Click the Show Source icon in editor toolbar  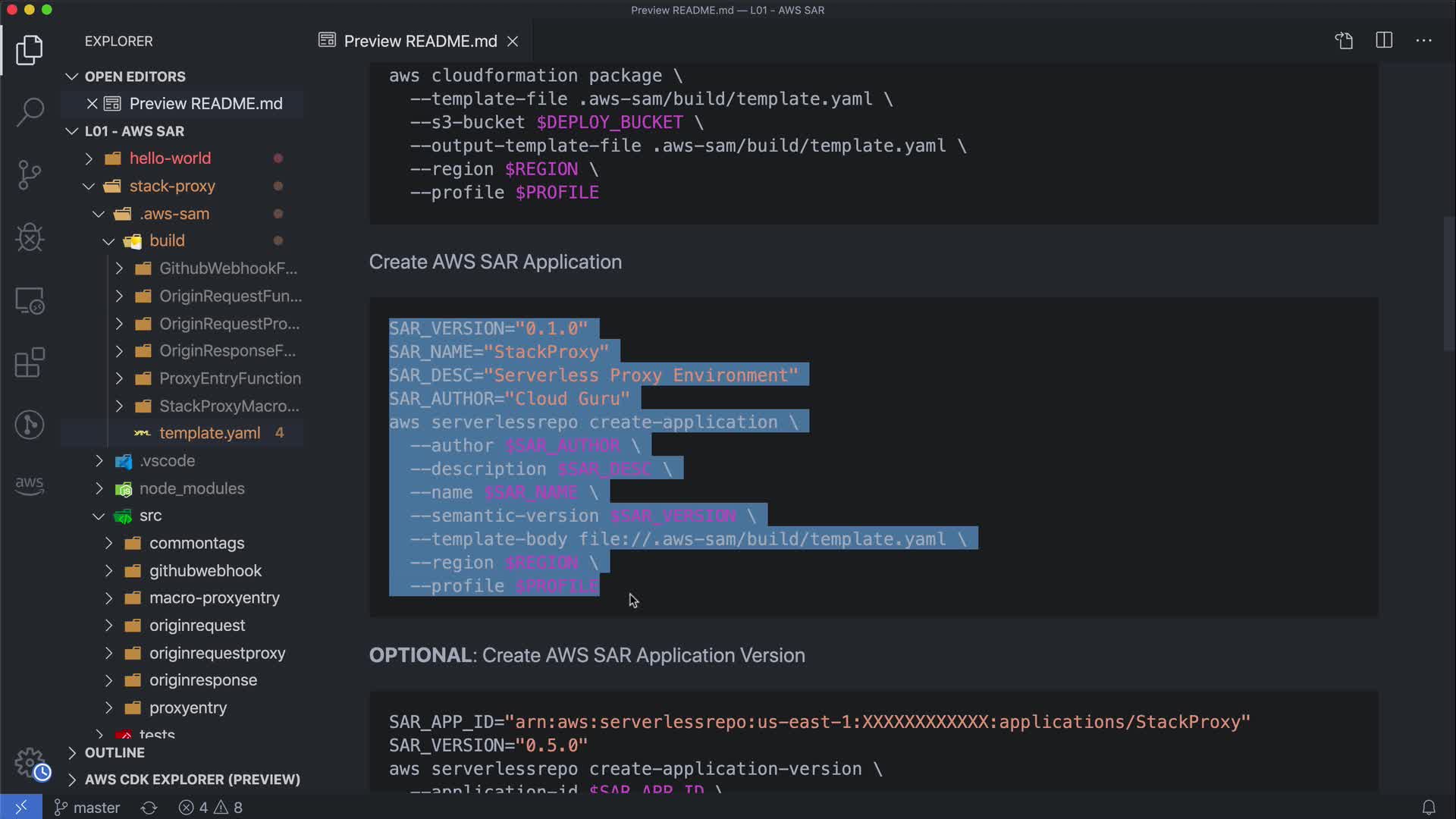pos(1344,41)
